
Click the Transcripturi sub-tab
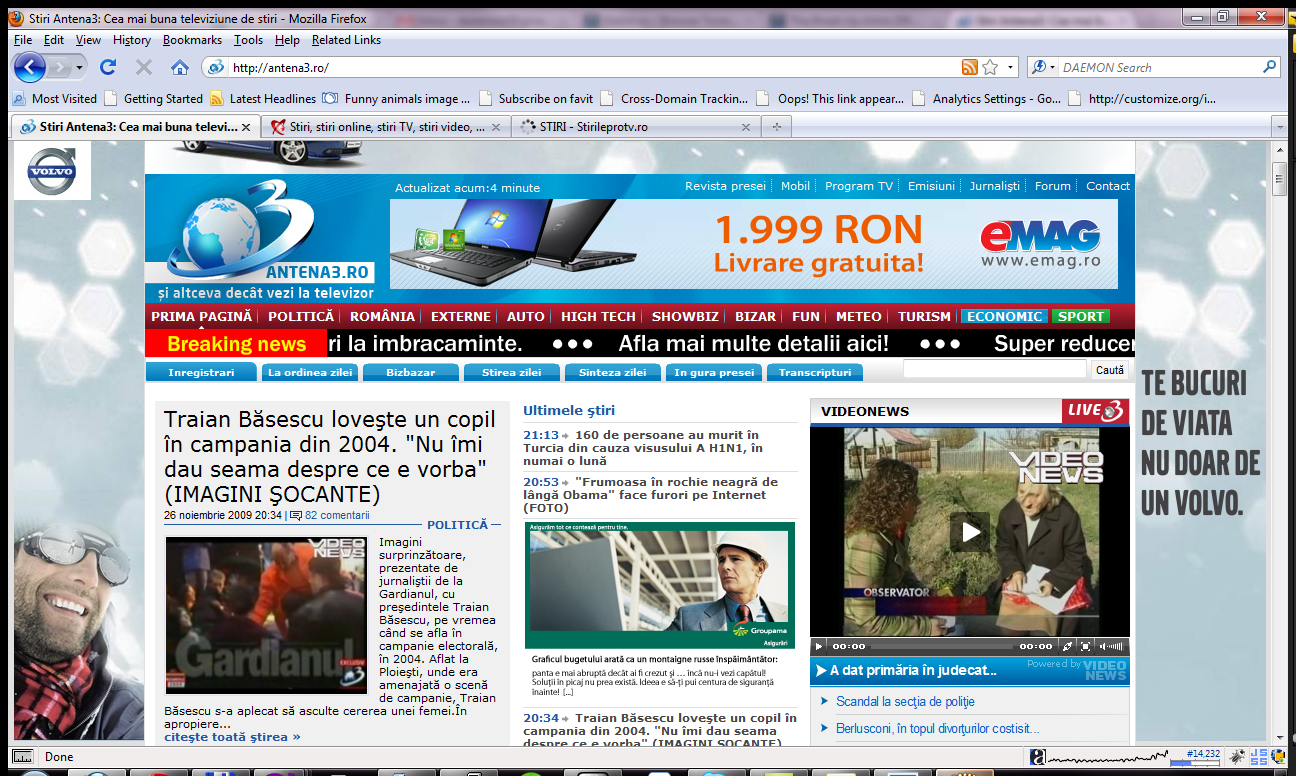[814, 372]
